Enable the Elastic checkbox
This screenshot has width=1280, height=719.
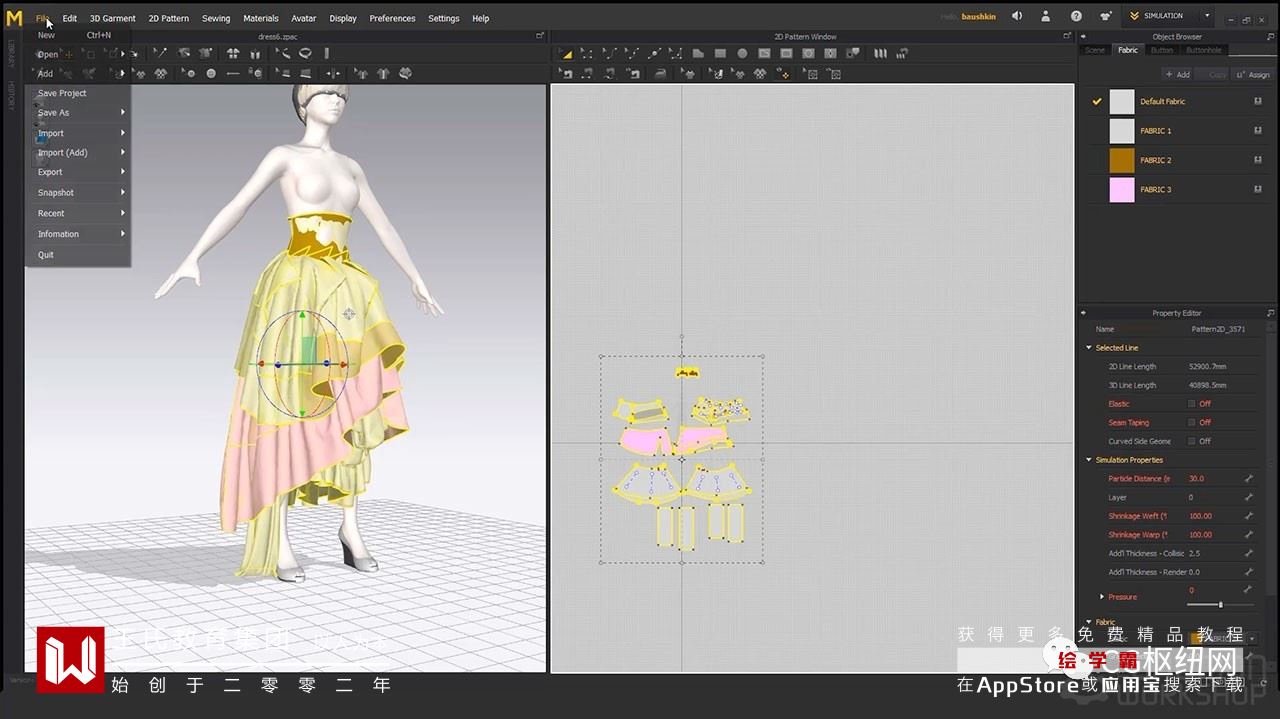1191,404
